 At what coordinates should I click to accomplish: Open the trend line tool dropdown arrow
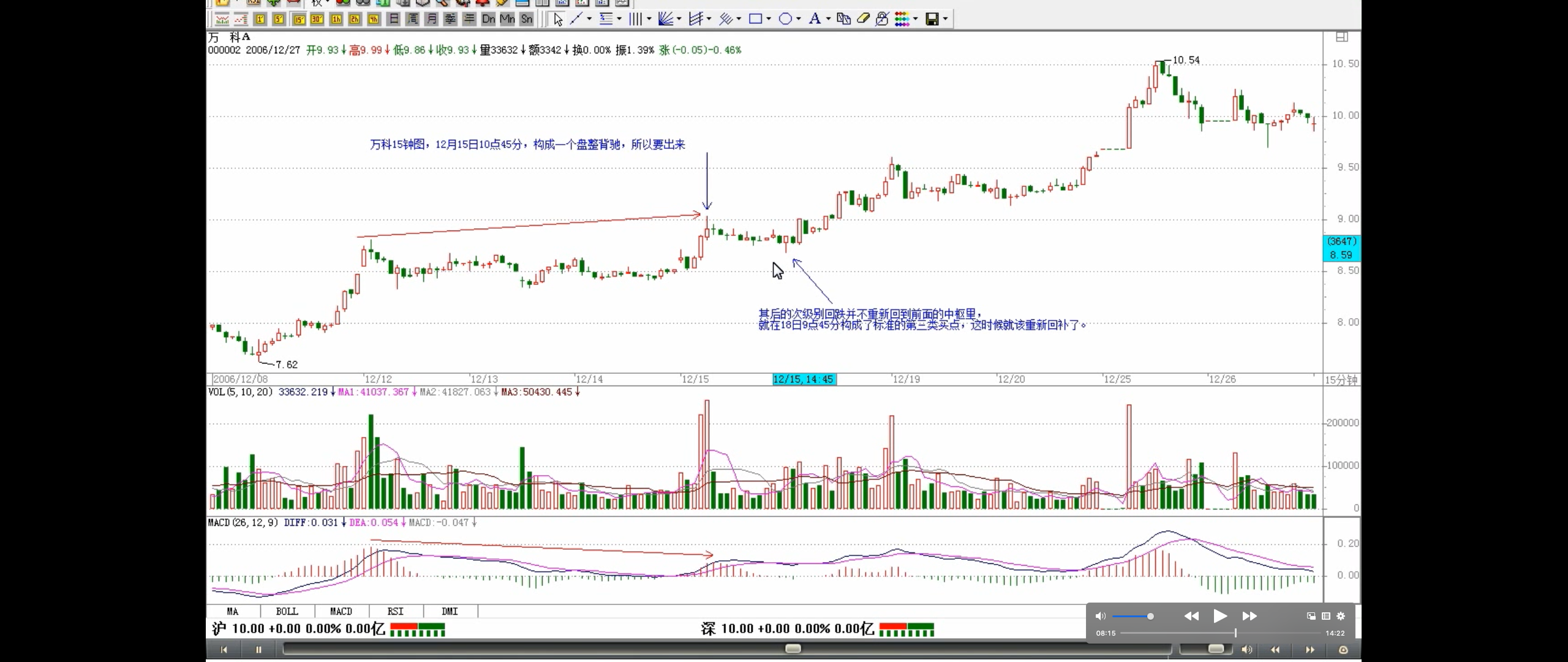[589, 19]
